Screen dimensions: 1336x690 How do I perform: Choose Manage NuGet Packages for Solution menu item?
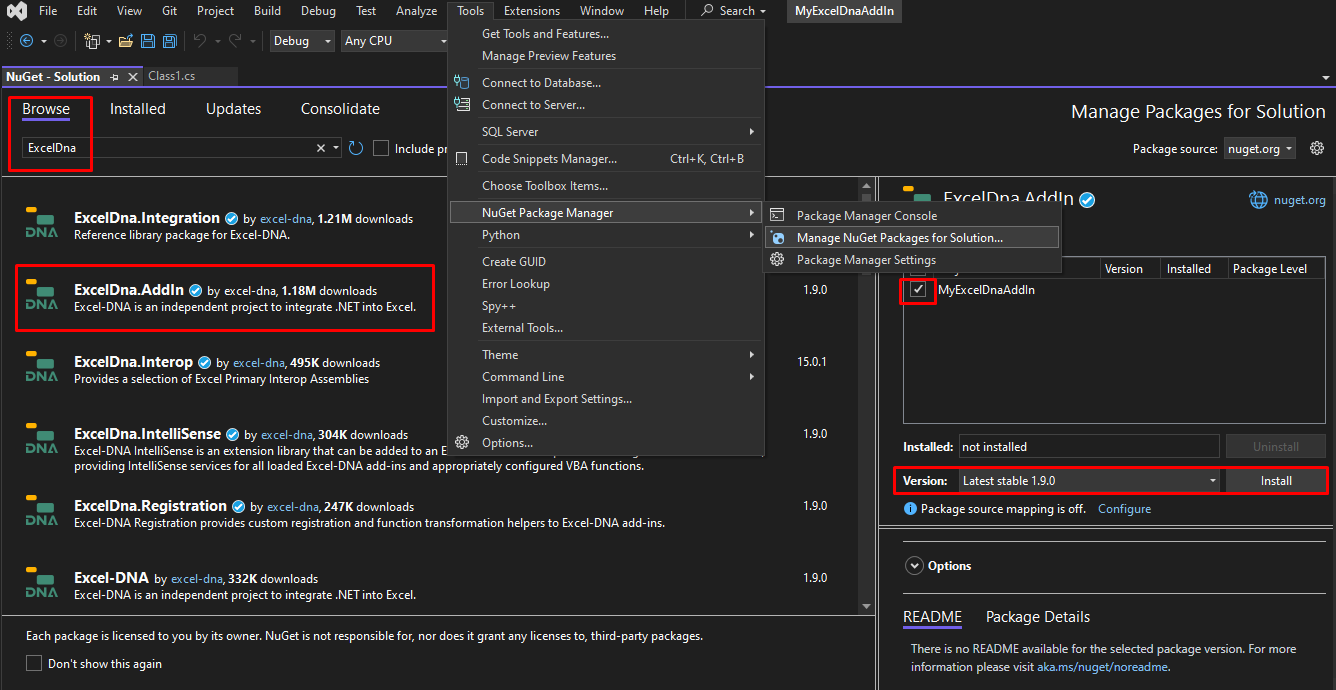(x=899, y=238)
